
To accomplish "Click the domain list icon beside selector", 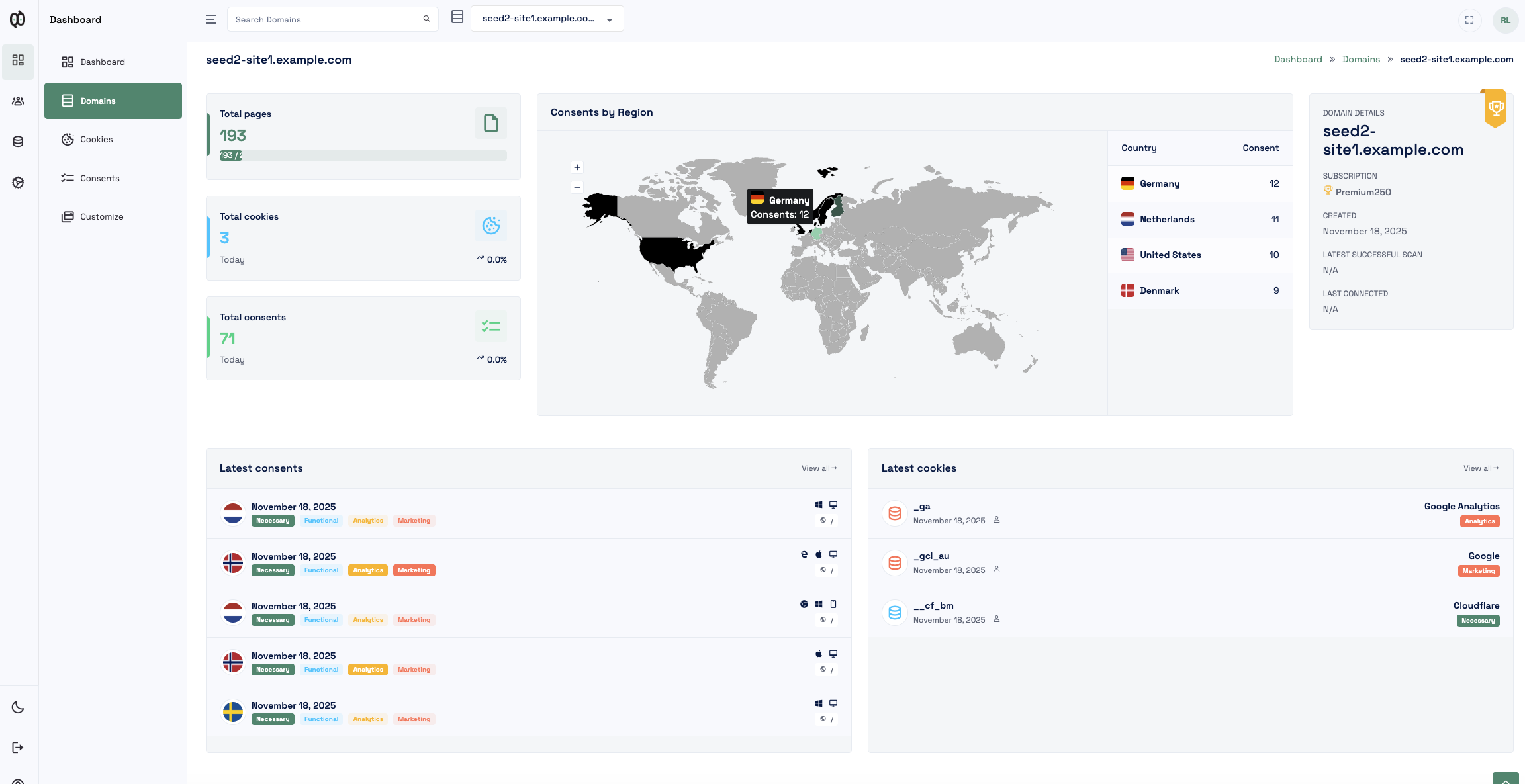I will (457, 17).
